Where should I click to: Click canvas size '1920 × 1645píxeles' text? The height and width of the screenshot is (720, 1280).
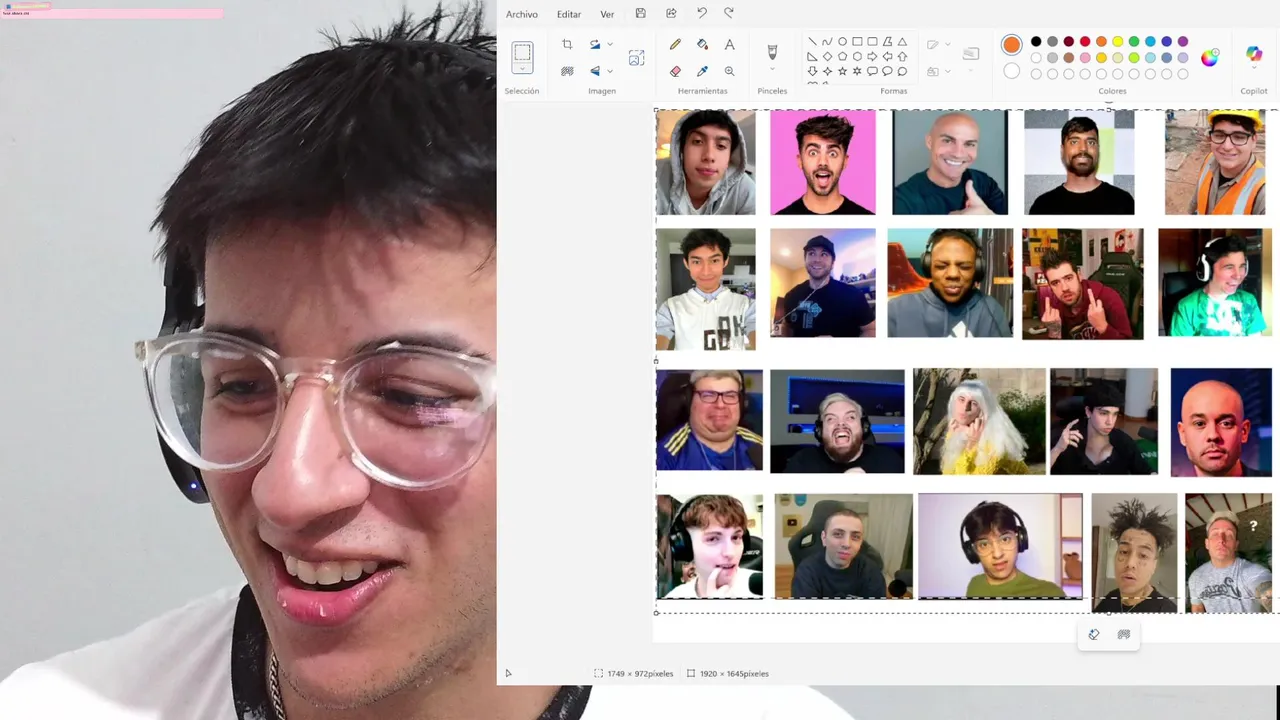734,674
